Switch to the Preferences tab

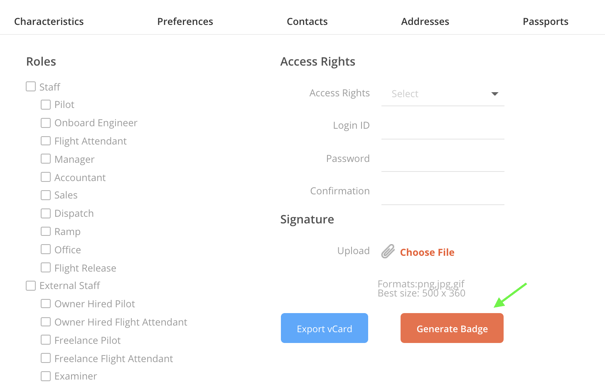click(x=185, y=21)
